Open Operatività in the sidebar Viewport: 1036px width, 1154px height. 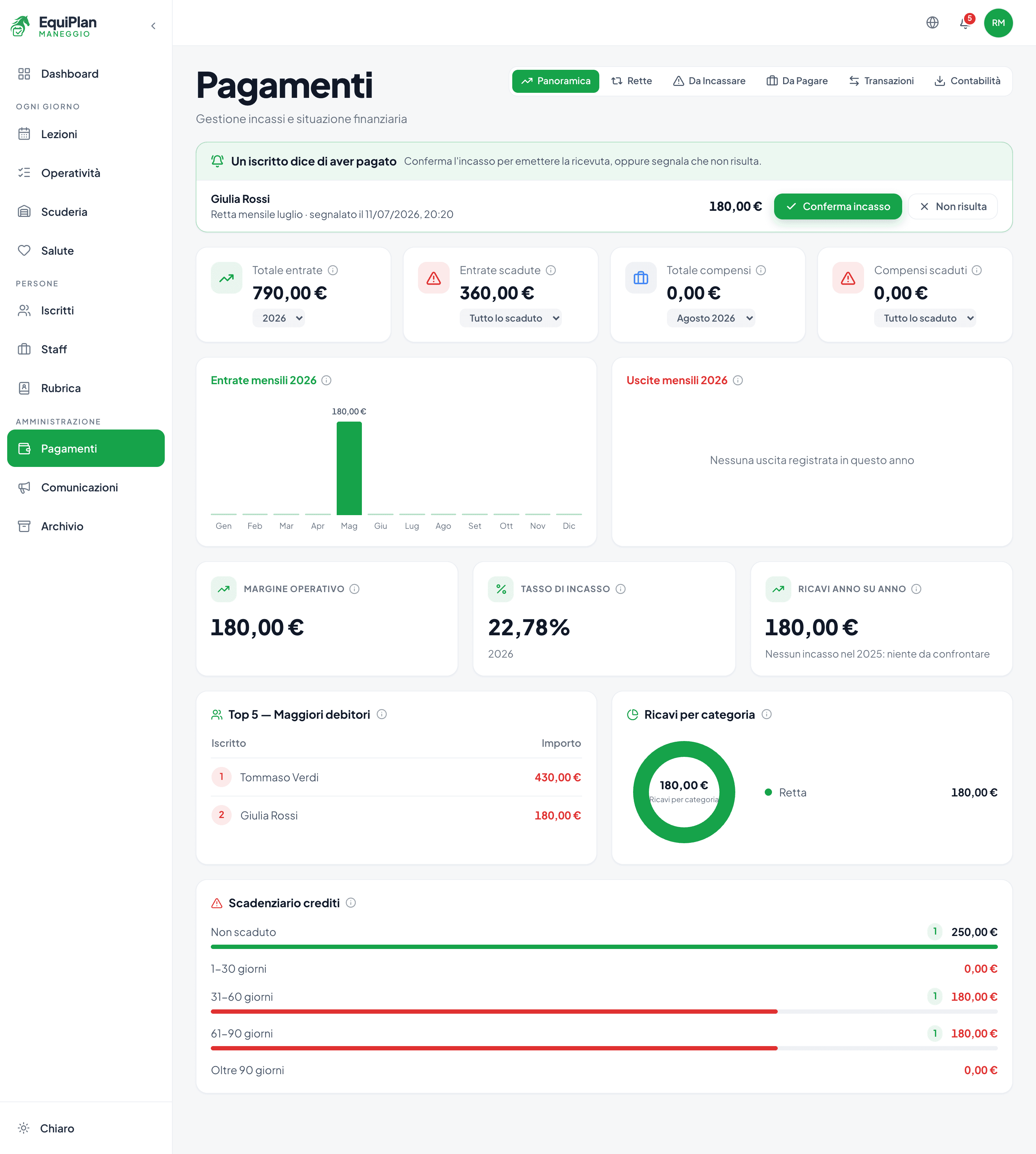tap(86, 173)
